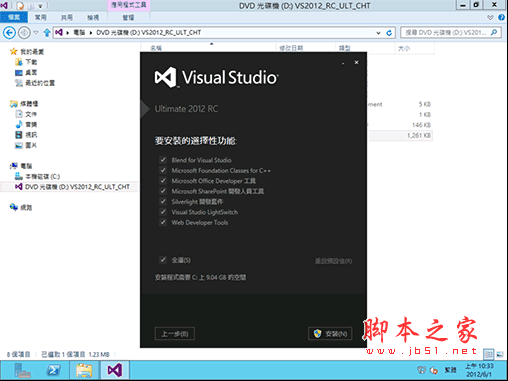This screenshot has height=381, width=508.
Task: Switch to details view layout icon
Action: coord(489,354)
